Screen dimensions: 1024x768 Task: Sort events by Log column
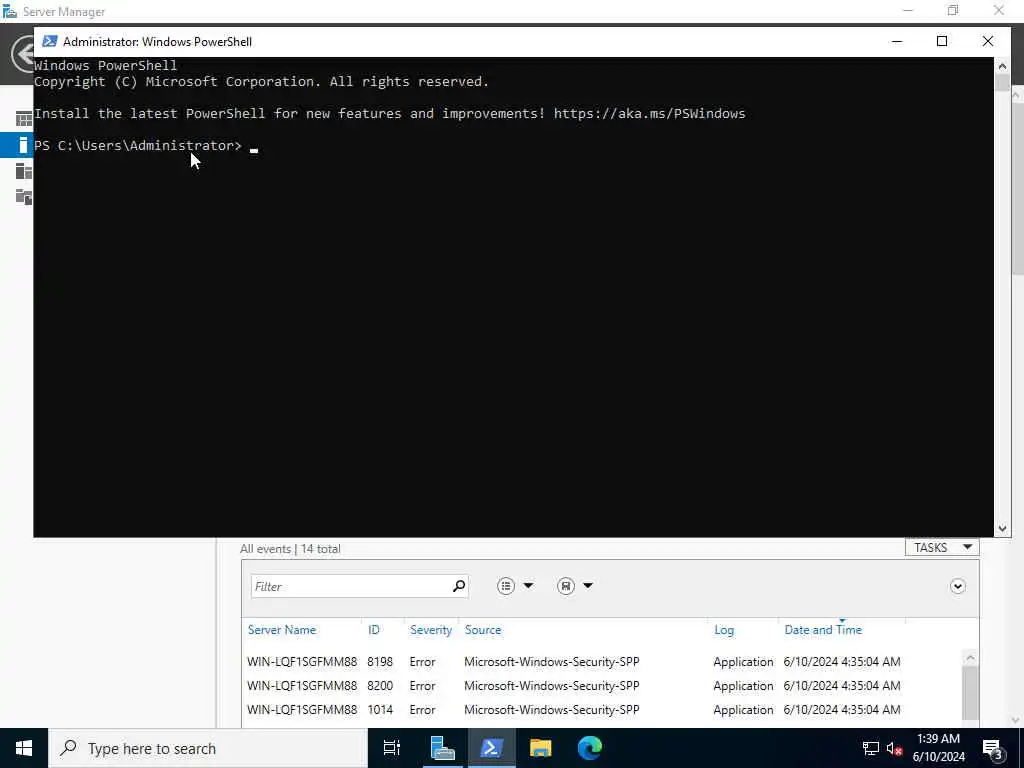coord(724,630)
